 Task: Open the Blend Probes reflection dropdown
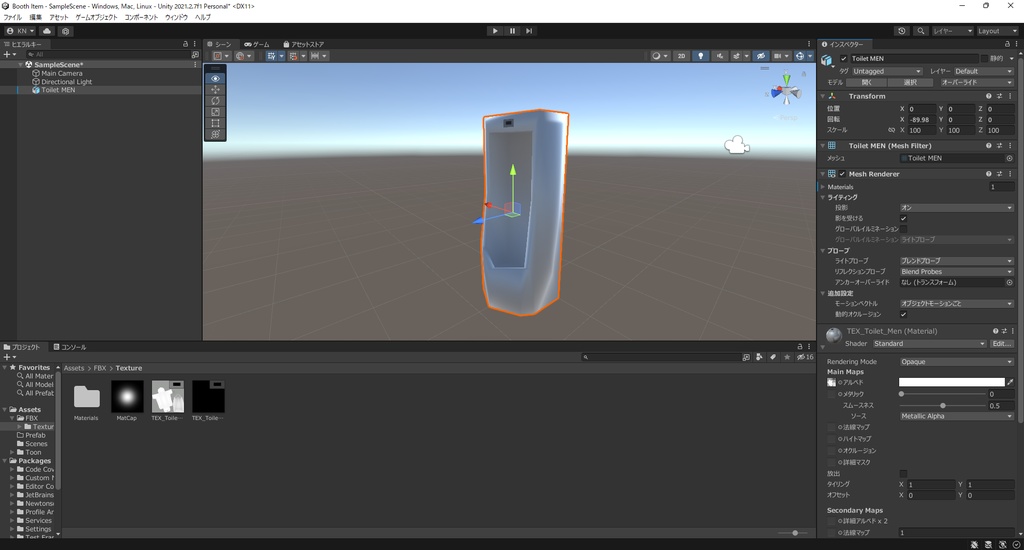pos(956,272)
